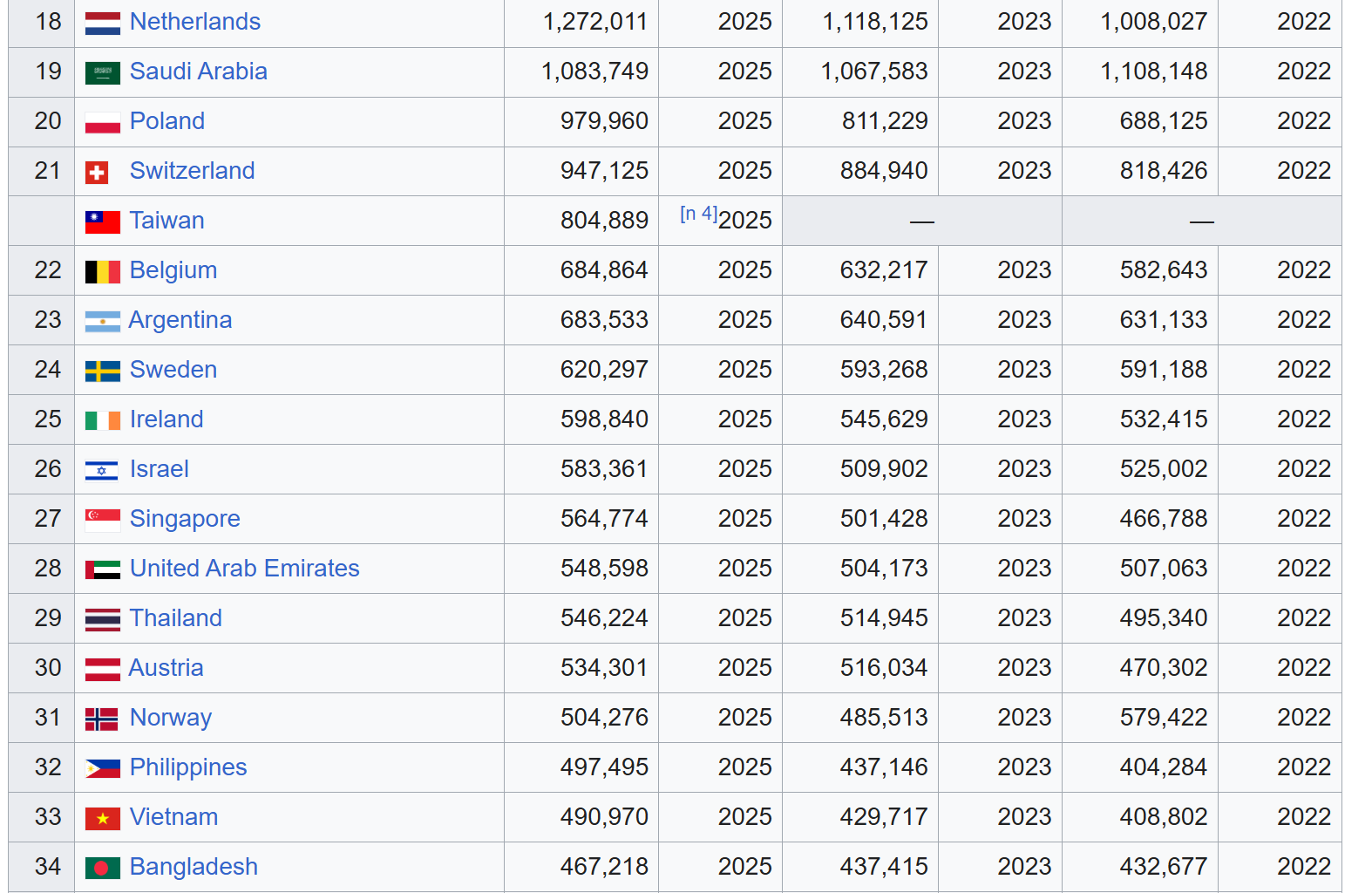Click the Philippines flag icon
The width and height of the screenshot is (1372, 893).
[x=102, y=769]
